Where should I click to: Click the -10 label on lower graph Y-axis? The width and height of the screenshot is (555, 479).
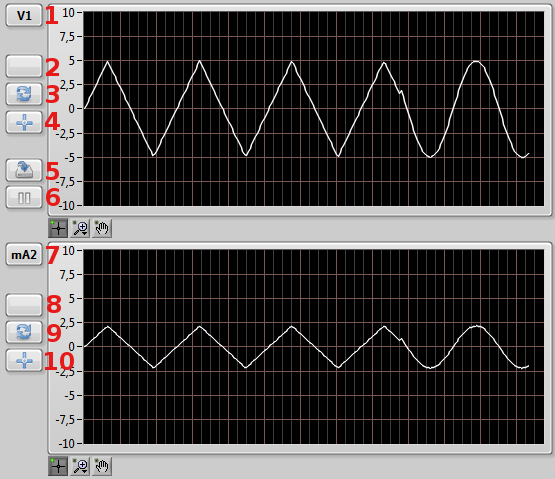67,444
